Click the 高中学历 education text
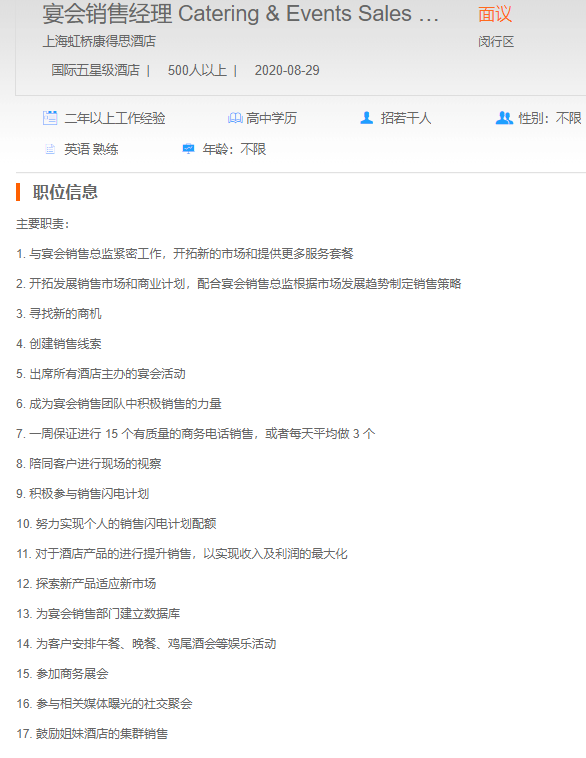The height and width of the screenshot is (758, 586). (271, 118)
